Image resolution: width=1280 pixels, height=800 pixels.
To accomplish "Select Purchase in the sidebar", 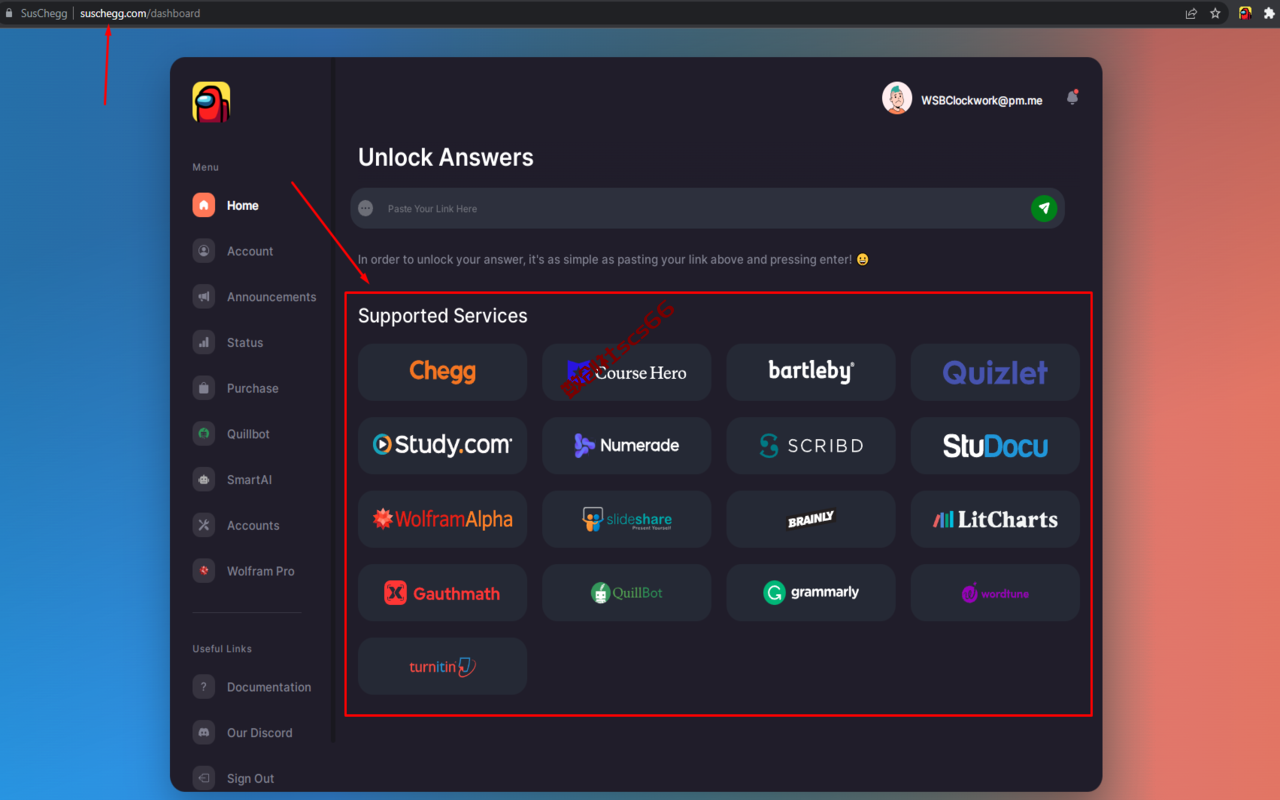I will click(x=253, y=388).
